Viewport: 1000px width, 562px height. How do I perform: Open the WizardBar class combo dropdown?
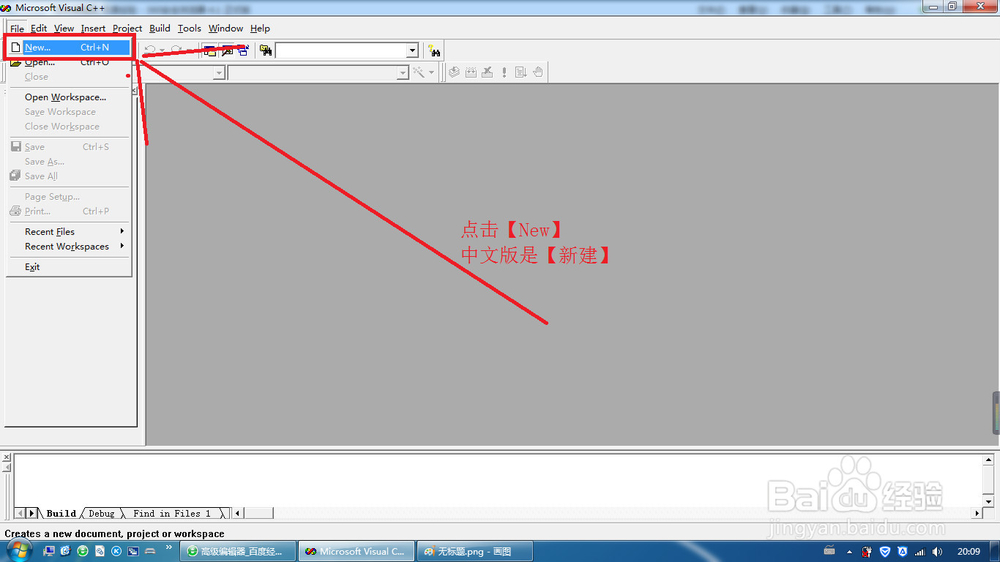[x=219, y=73]
